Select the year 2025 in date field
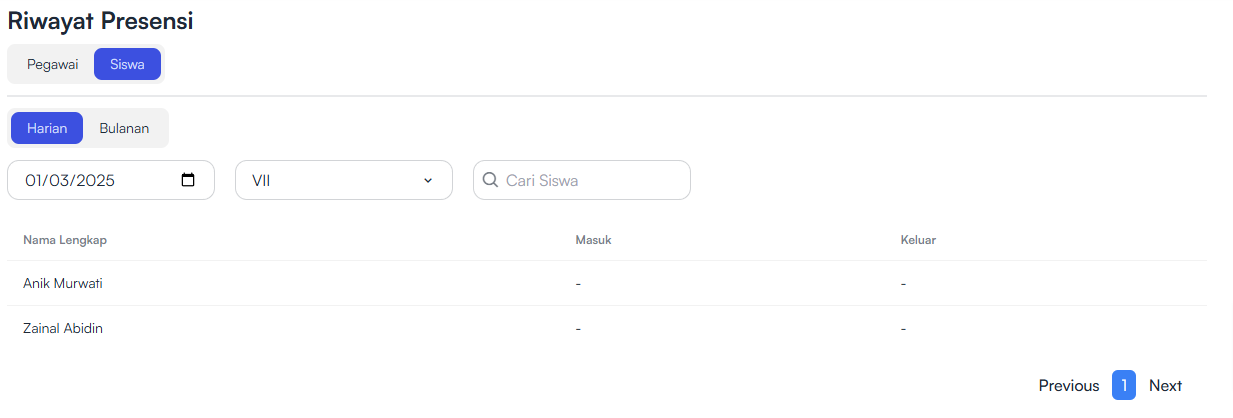 click(x=96, y=181)
